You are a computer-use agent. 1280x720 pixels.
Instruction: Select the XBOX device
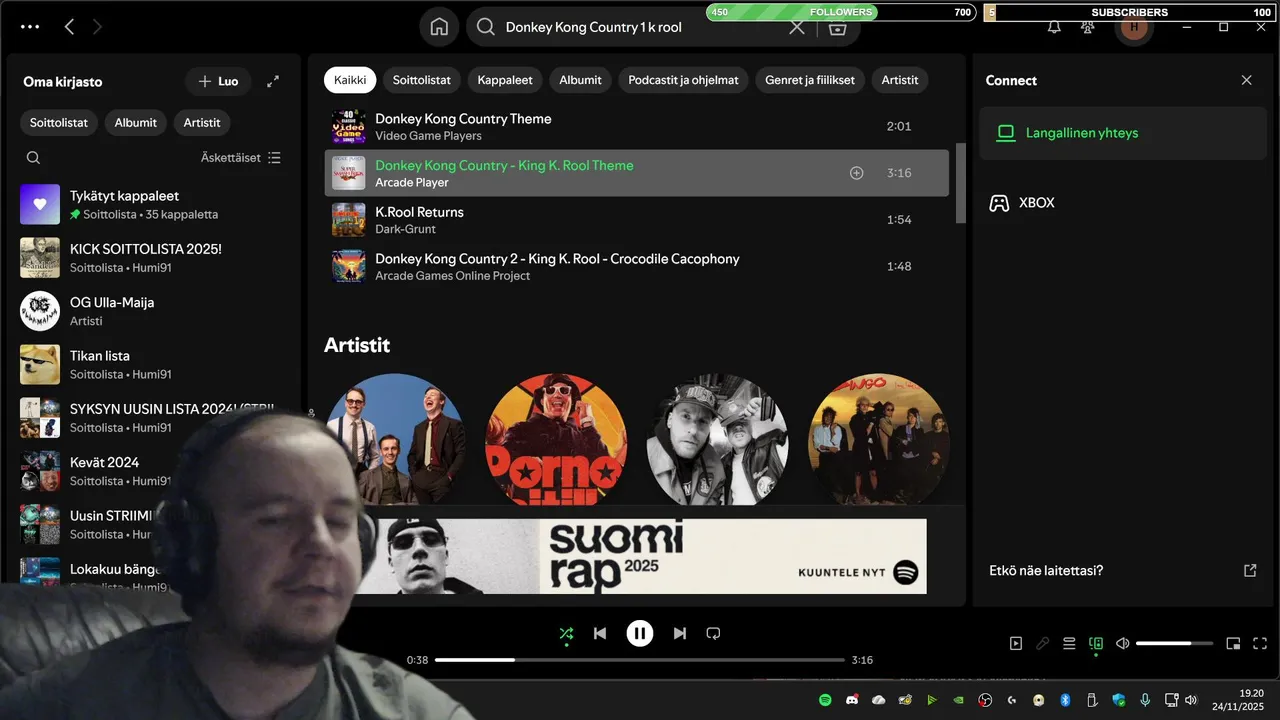[x=1124, y=203]
